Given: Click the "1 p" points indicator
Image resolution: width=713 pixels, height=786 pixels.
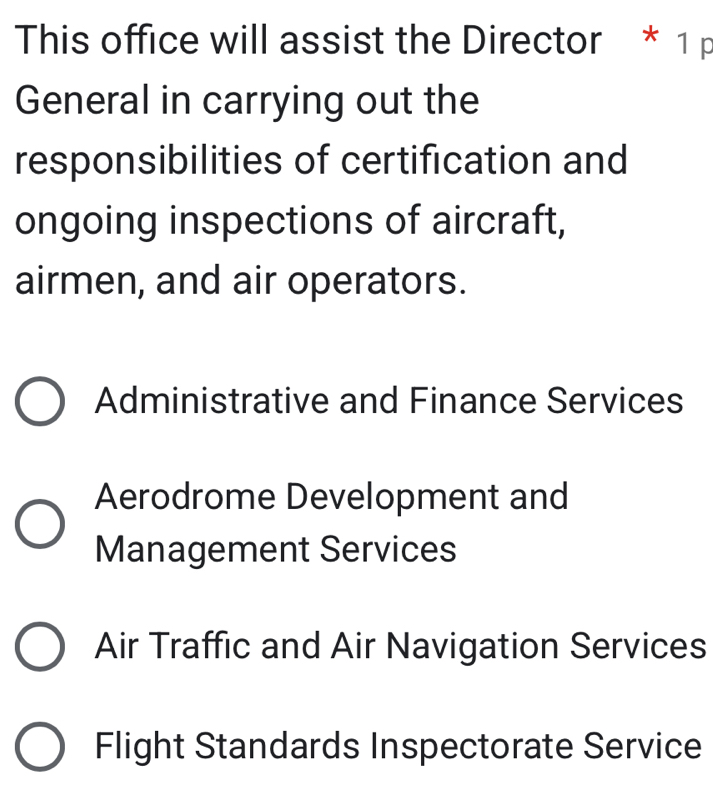Looking at the screenshot, I should point(694,44).
